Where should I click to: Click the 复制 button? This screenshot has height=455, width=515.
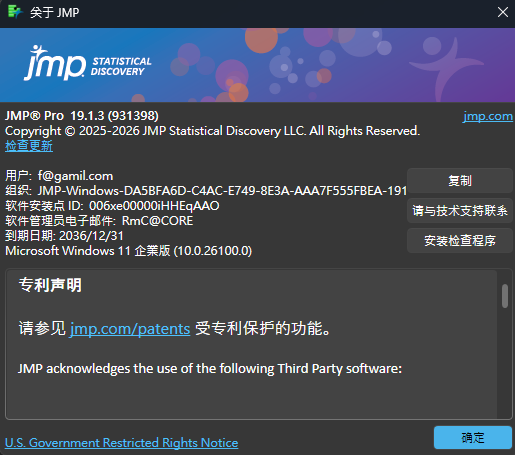coord(460,181)
